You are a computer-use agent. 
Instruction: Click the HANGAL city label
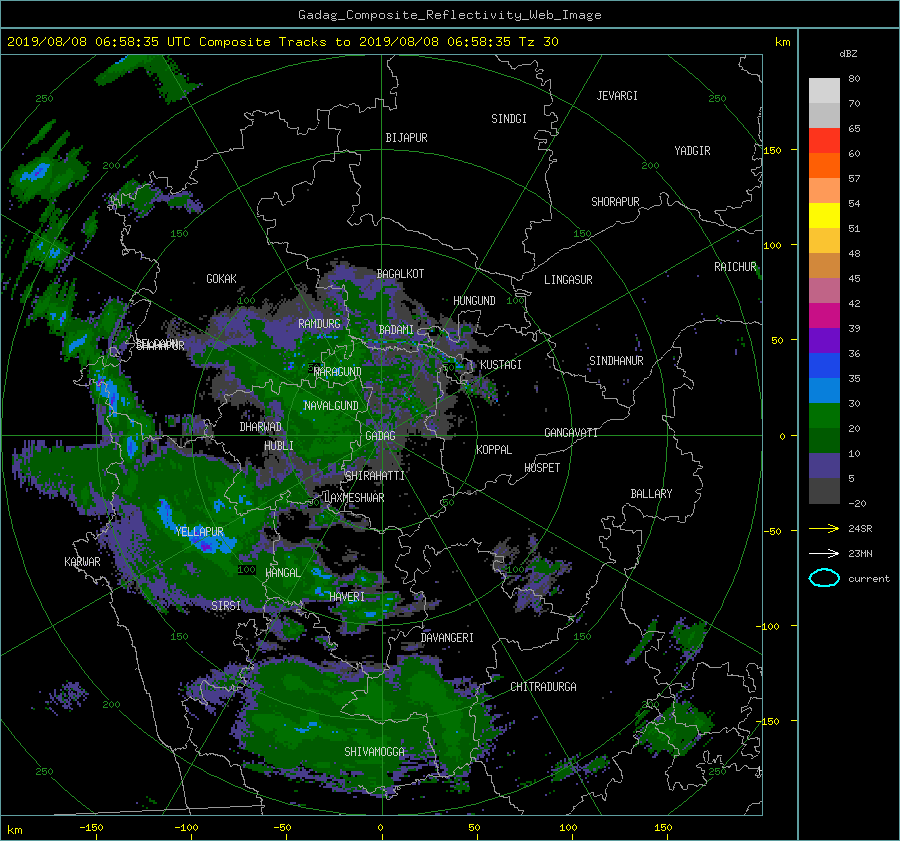coord(283,573)
